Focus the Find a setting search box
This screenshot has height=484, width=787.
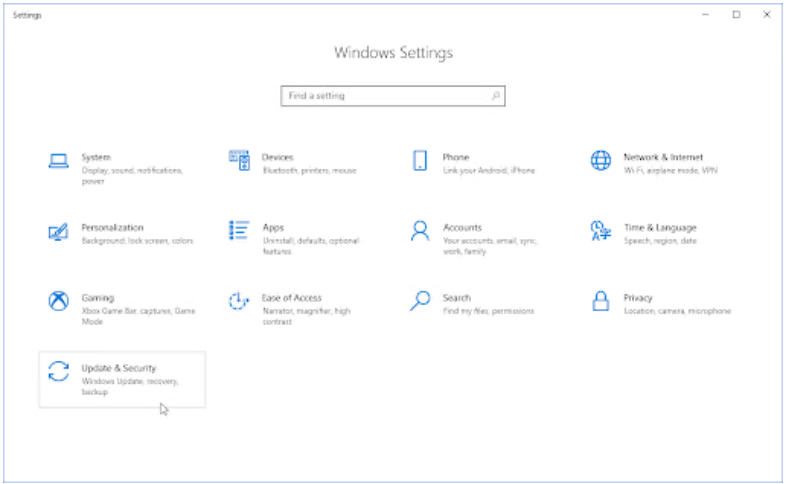click(385, 96)
